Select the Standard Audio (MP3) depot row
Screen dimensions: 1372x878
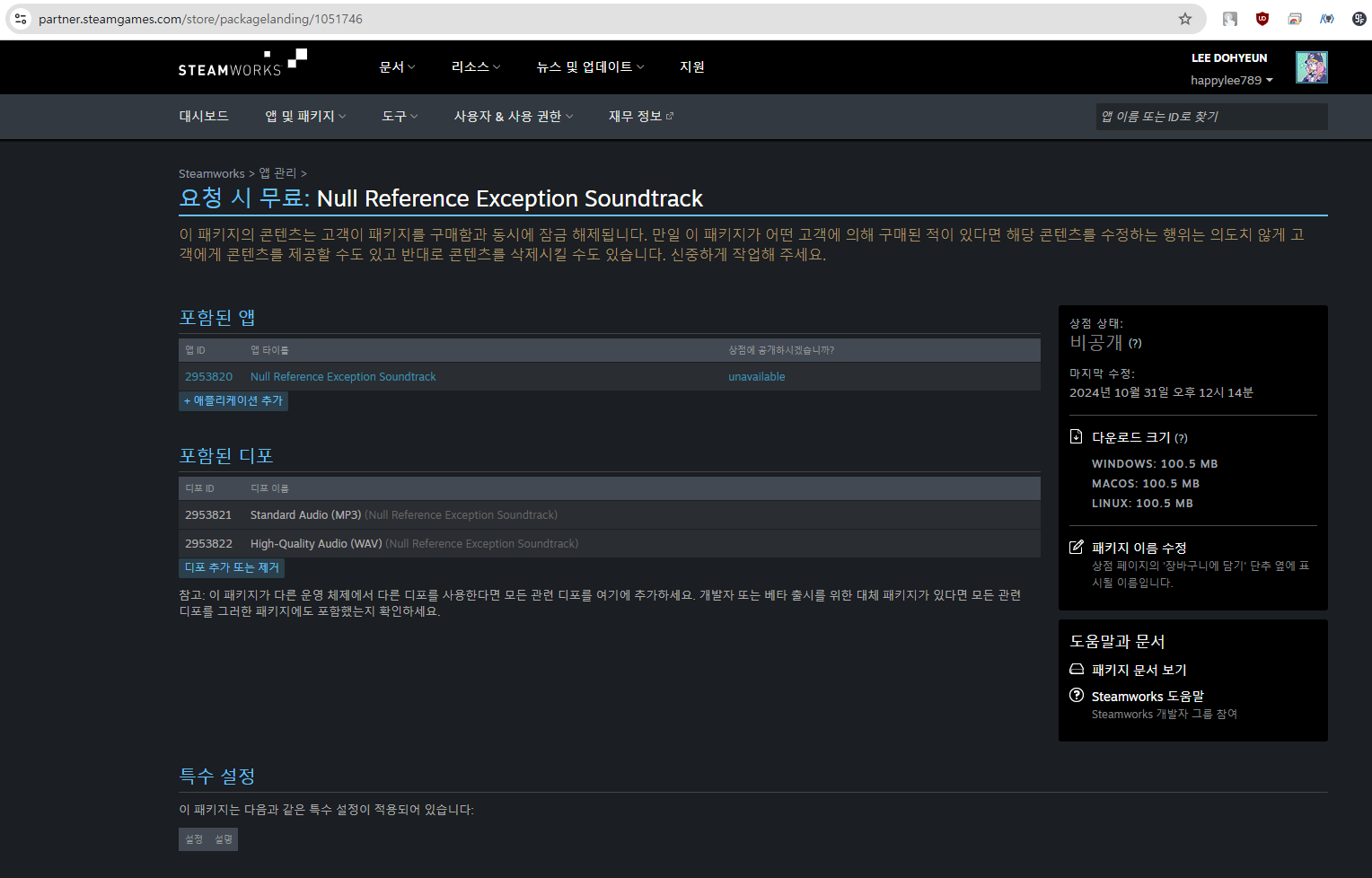click(x=610, y=515)
